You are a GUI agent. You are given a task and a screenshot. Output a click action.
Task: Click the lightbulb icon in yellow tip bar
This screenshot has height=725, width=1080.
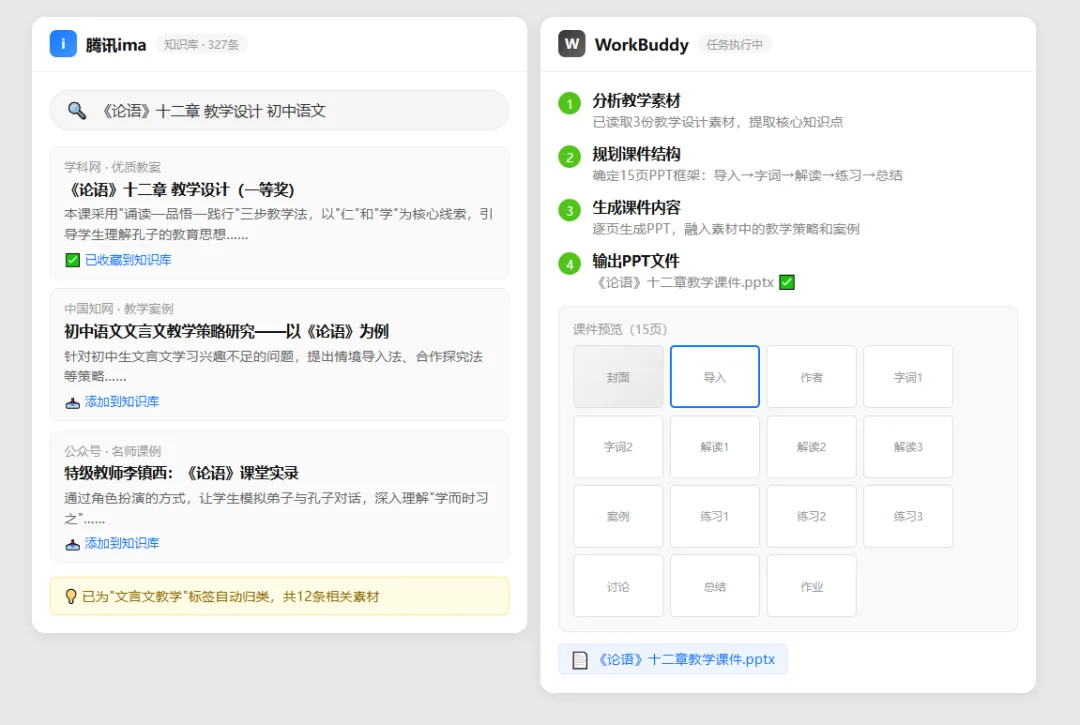click(x=70, y=596)
